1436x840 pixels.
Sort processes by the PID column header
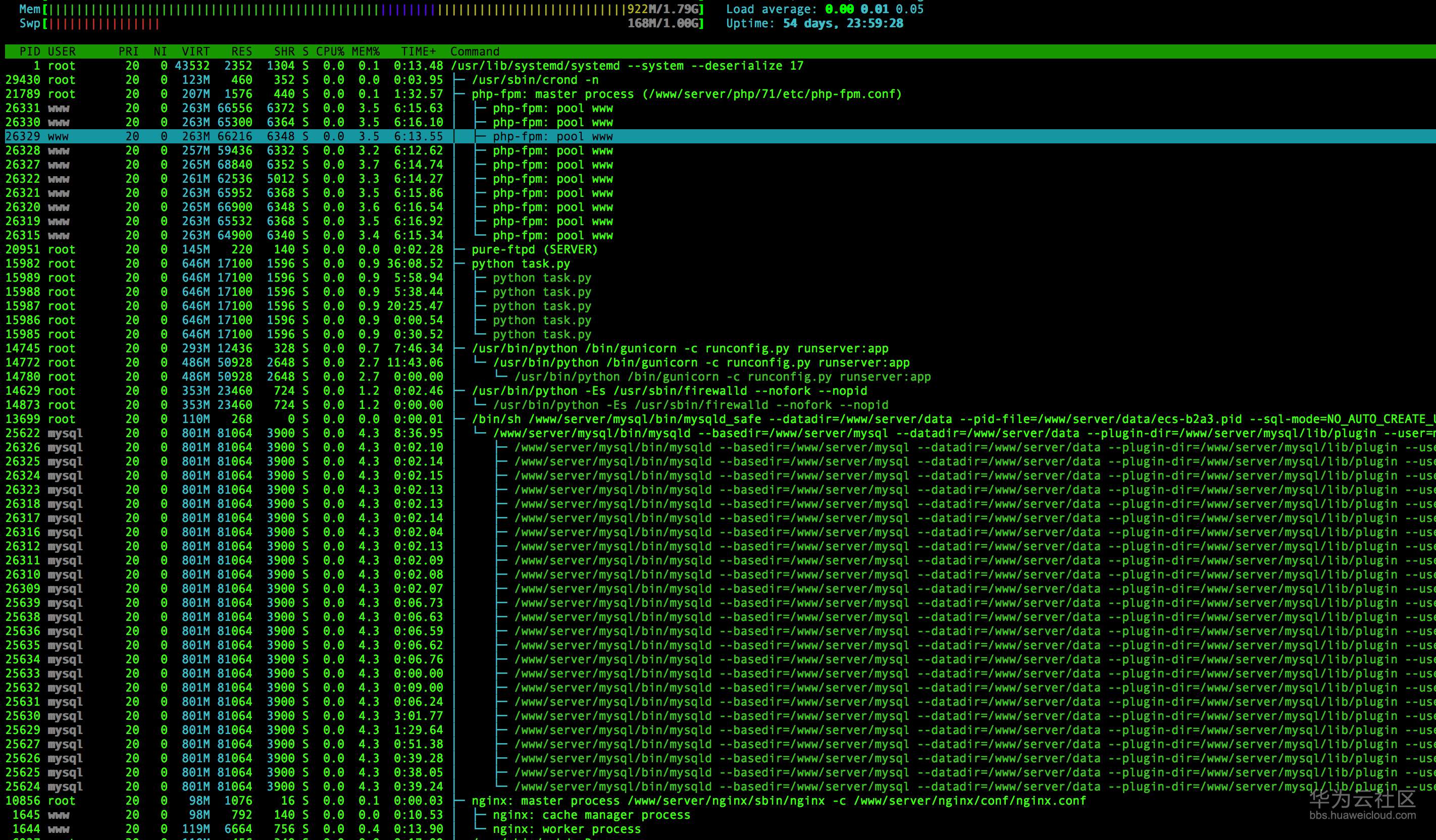(30, 51)
